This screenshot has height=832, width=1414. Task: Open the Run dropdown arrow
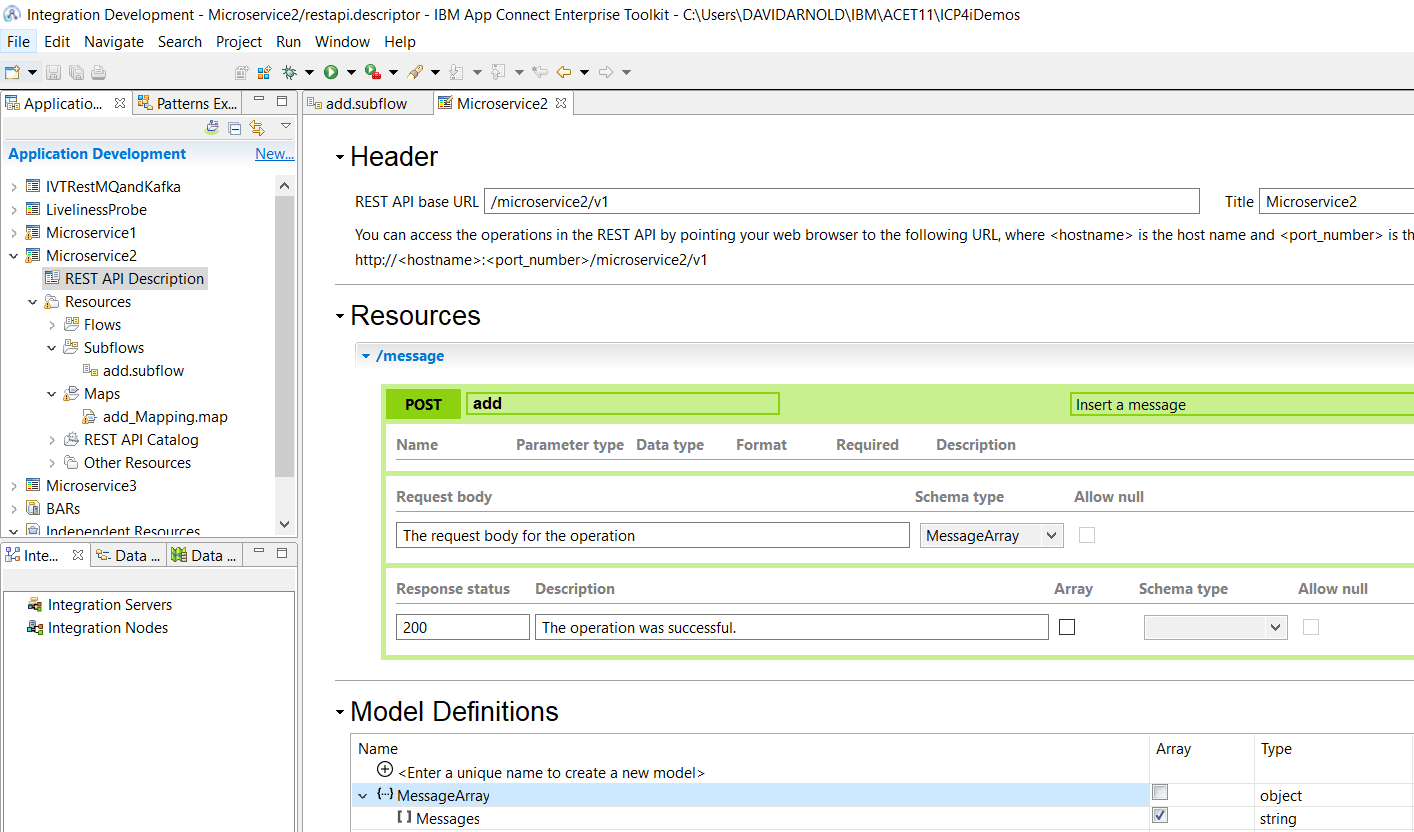pyautogui.click(x=351, y=72)
